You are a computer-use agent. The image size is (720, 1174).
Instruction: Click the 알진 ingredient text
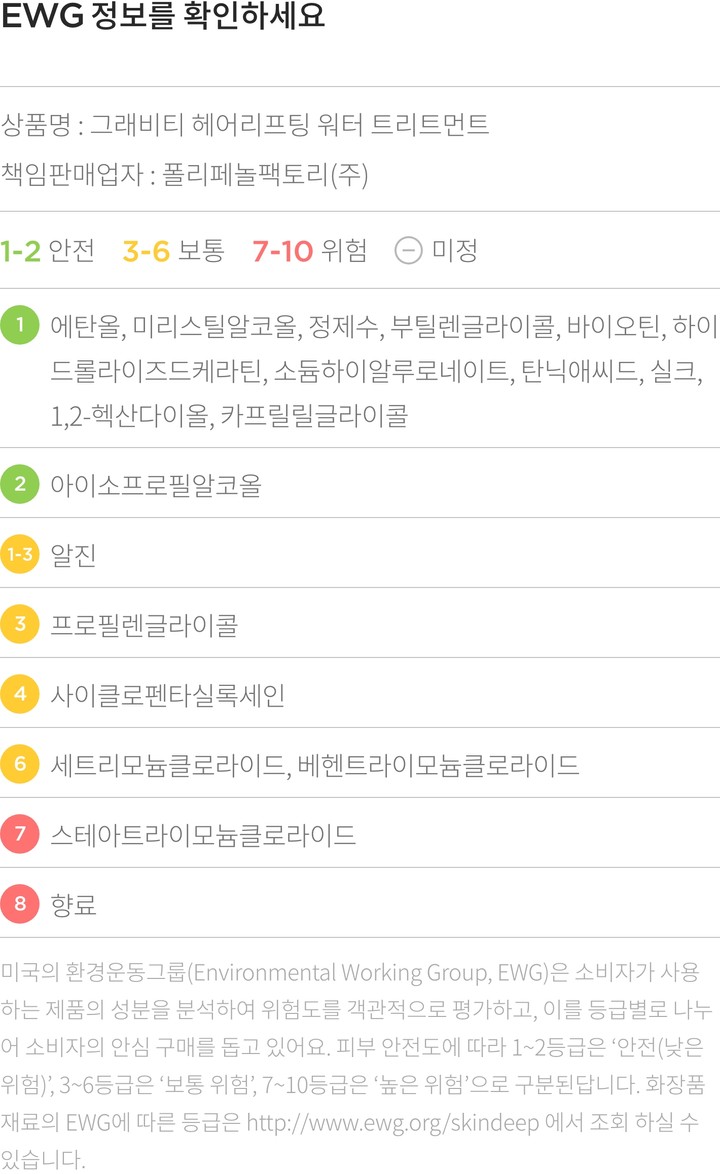pos(73,555)
